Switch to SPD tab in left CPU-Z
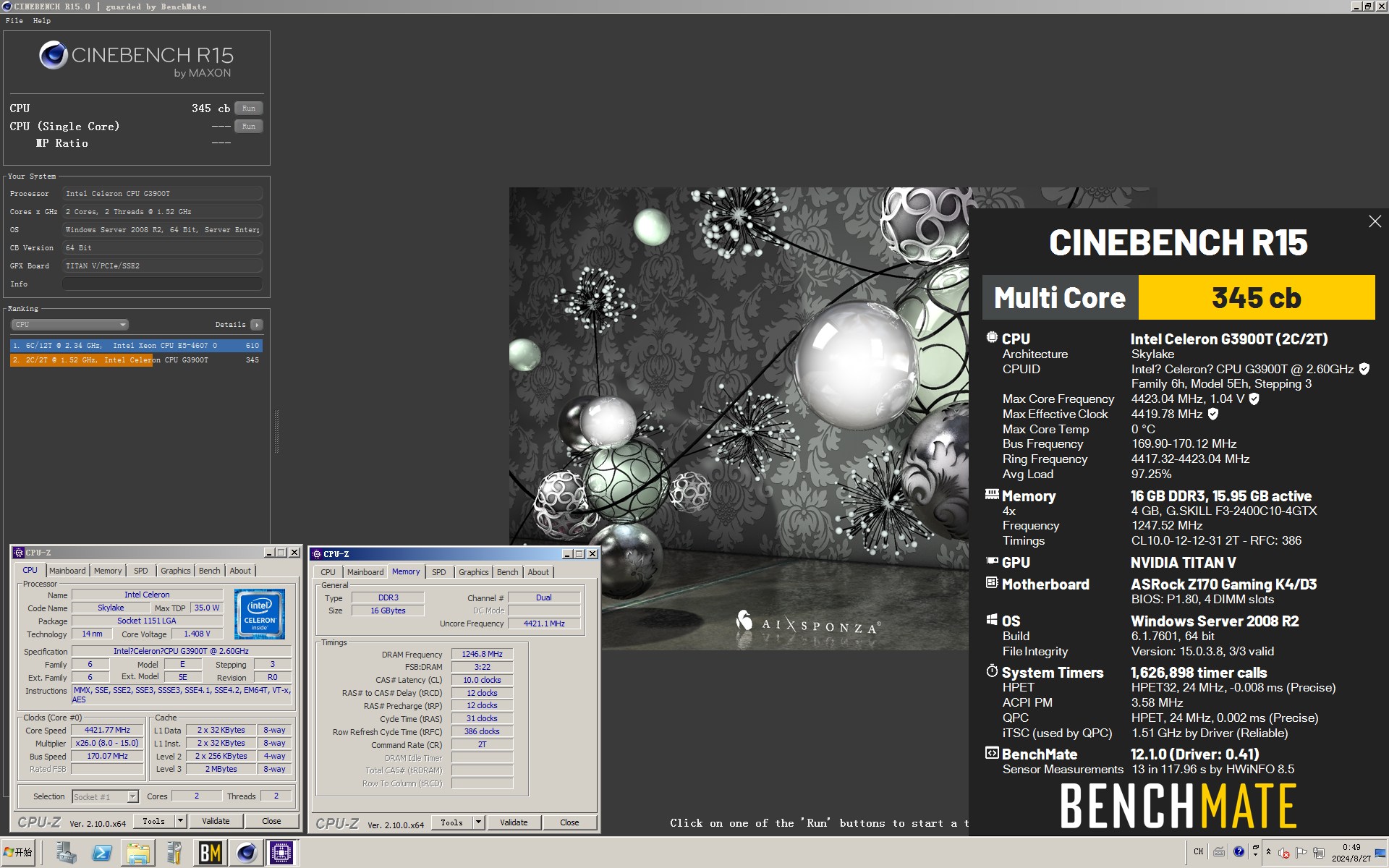This screenshot has width=1389, height=868. (x=141, y=571)
